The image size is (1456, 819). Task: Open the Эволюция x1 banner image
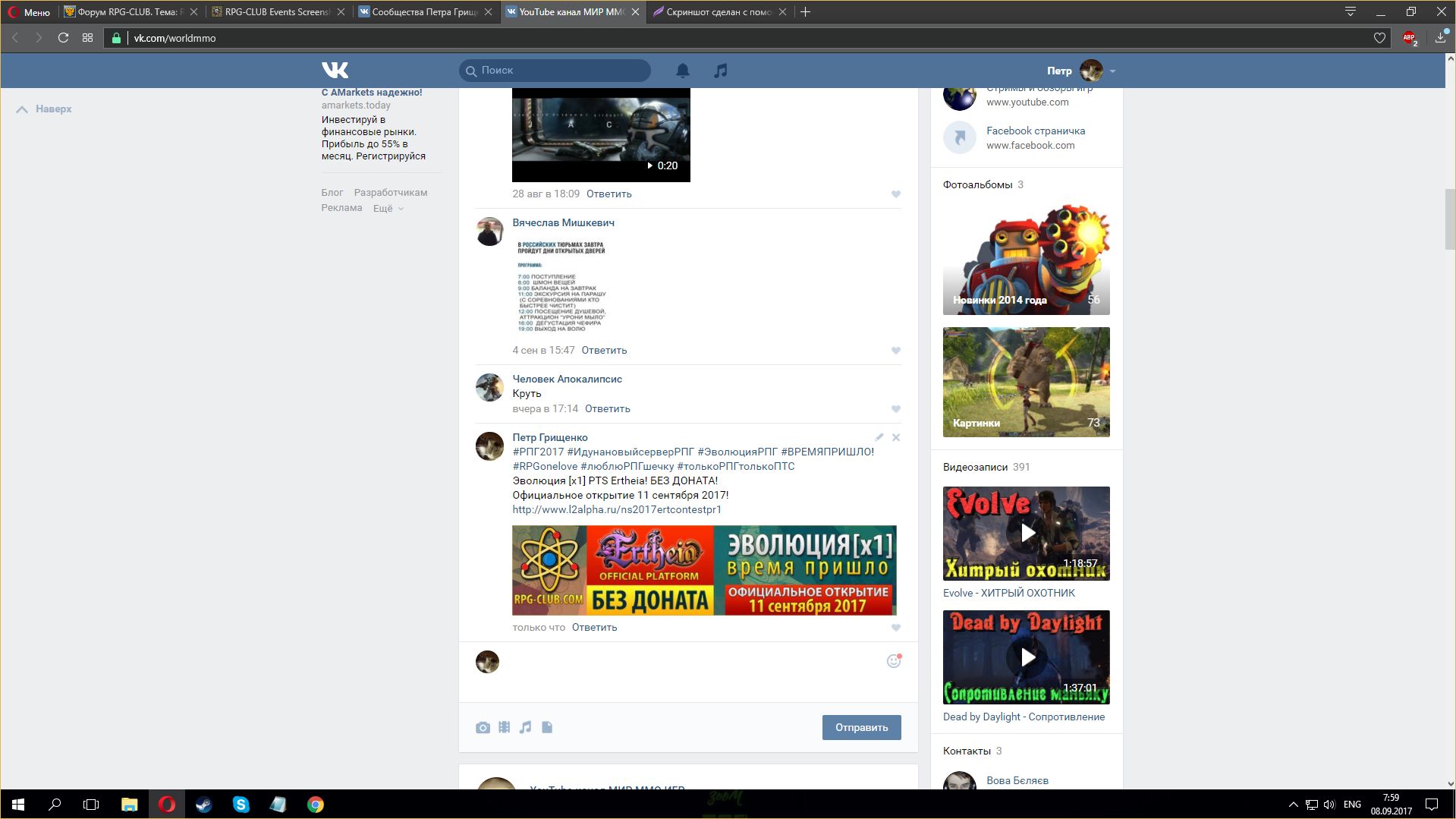704,570
